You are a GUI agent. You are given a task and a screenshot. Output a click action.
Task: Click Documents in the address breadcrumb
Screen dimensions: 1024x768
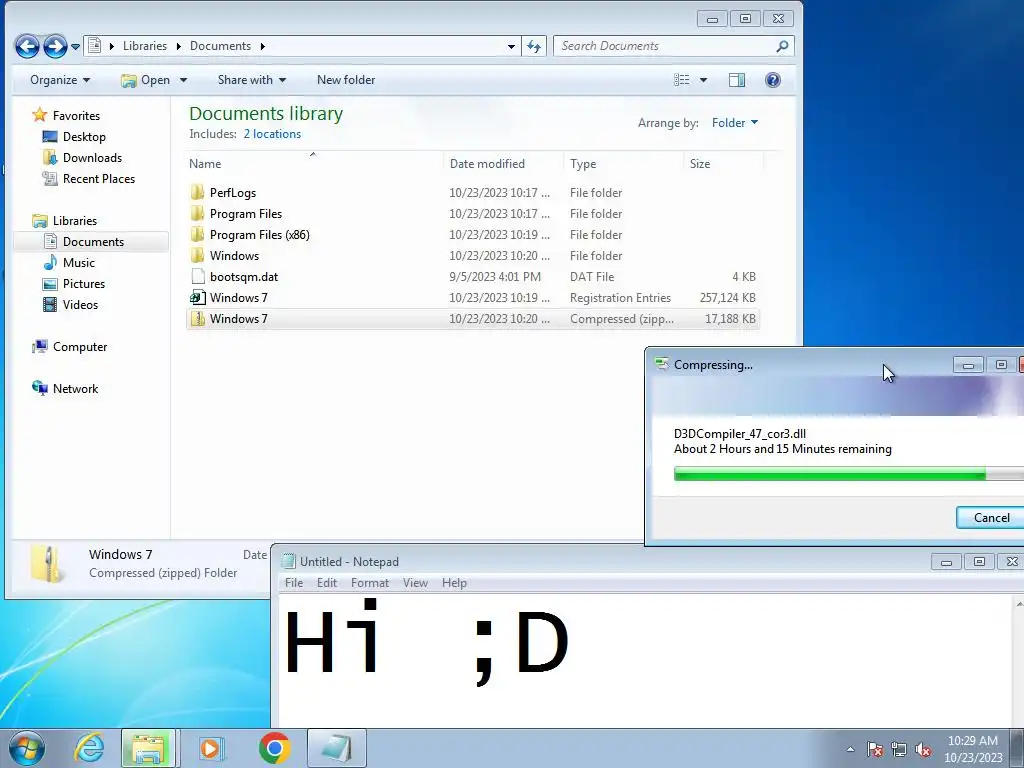(x=220, y=46)
